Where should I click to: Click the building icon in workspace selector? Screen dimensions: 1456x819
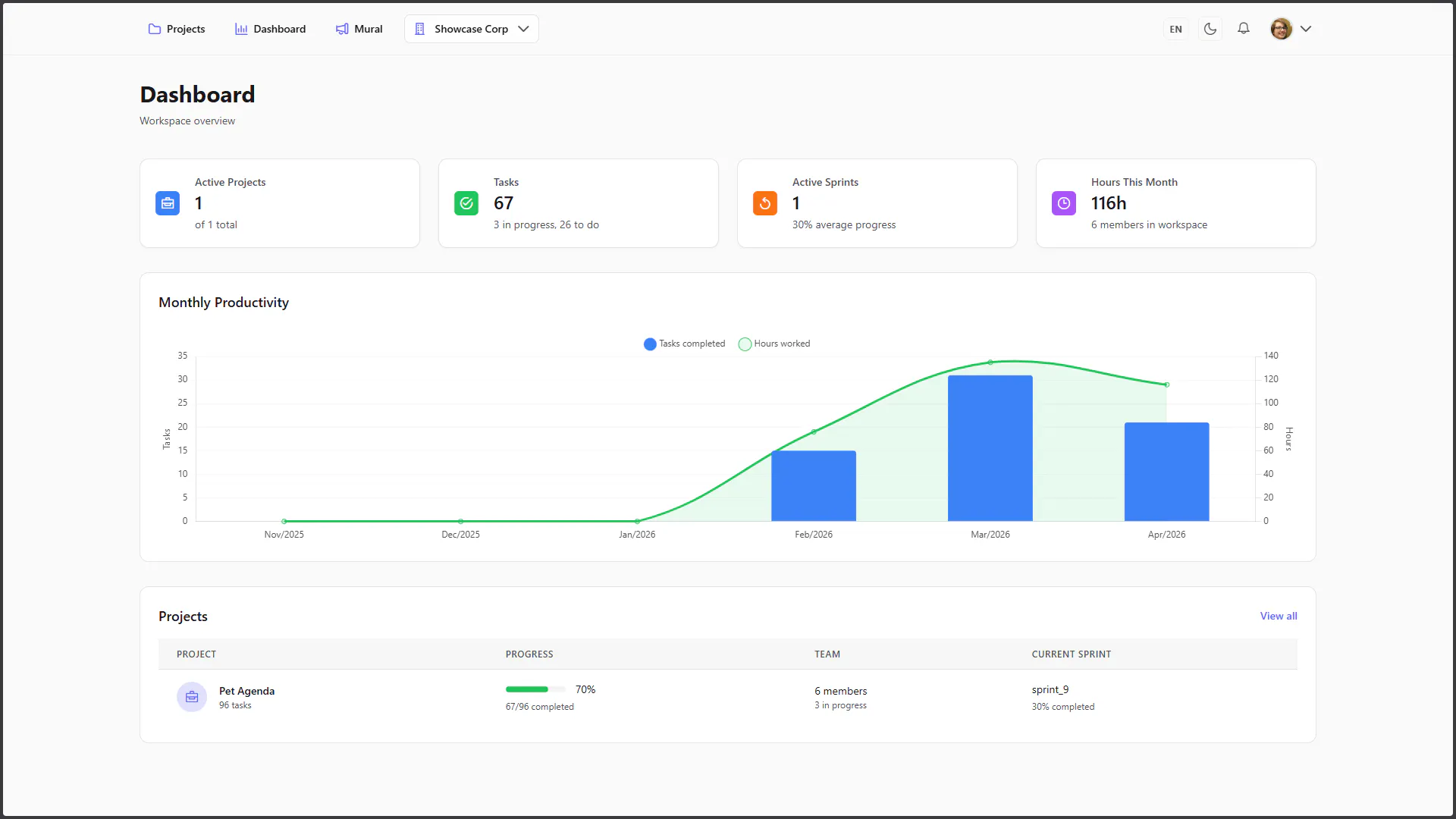(x=419, y=29)
